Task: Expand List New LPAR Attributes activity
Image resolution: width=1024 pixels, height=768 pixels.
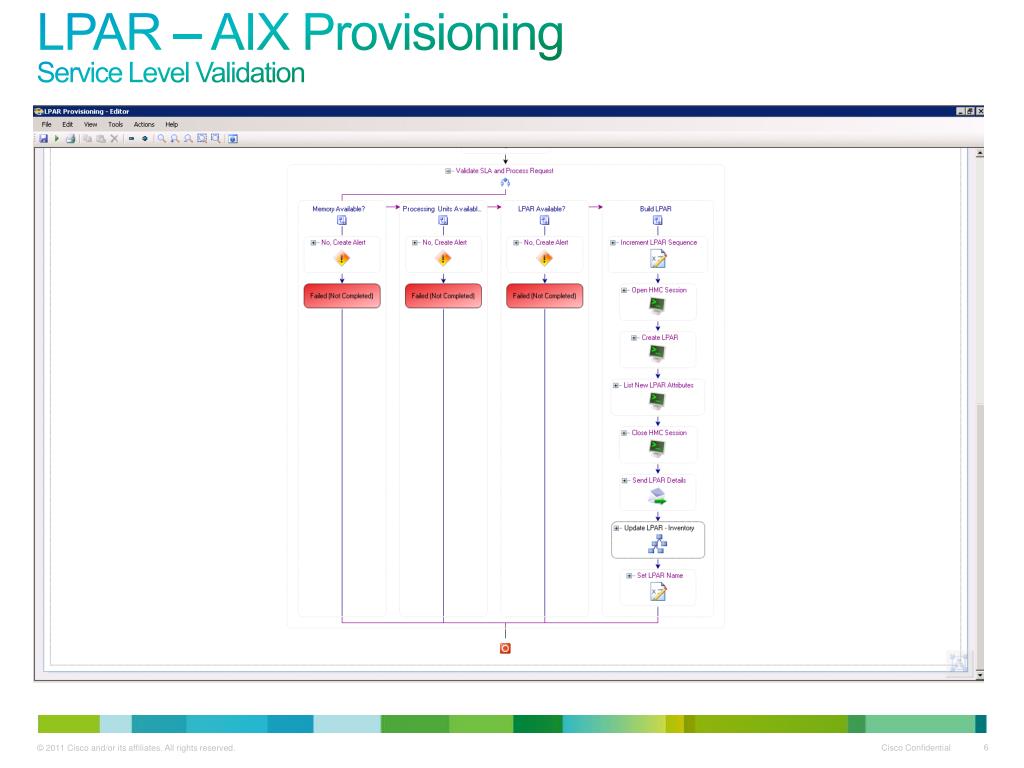Action: point(616,386)
